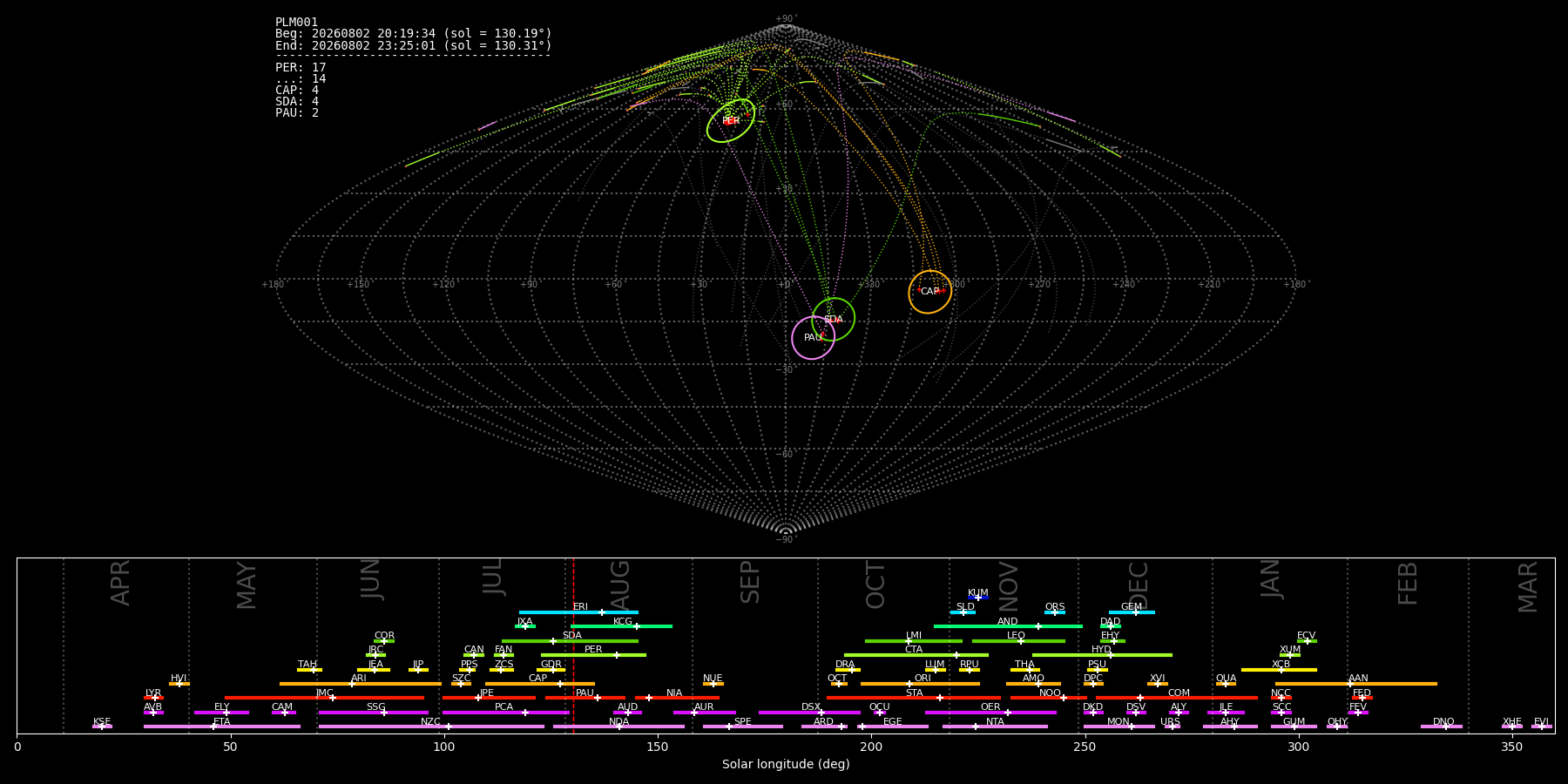The height and width of the screenshot is (784, 1568).
Task: Click the yellow XCB shower bar
Action: coord(1279,670)
